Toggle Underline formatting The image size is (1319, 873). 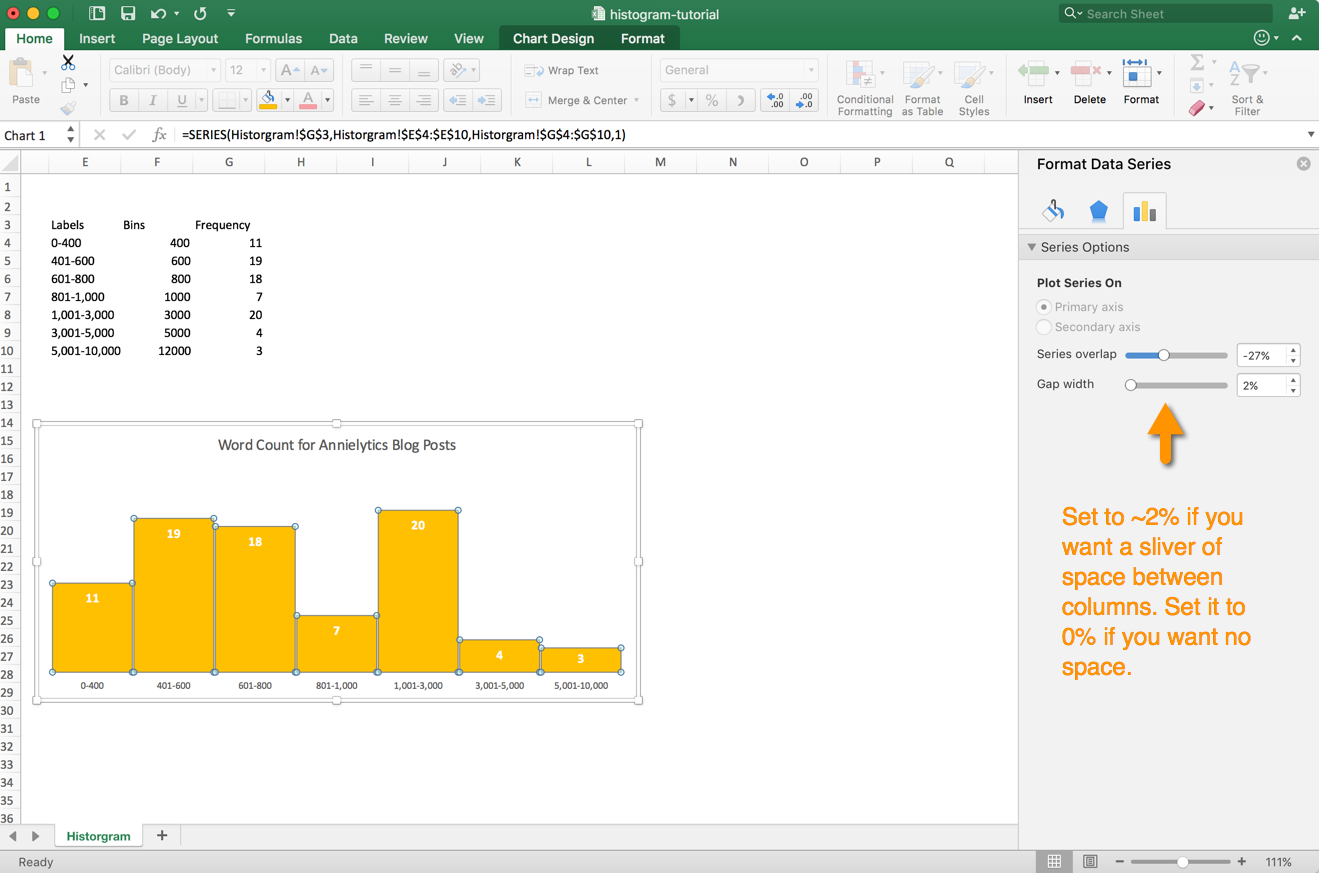click(181, 100)
